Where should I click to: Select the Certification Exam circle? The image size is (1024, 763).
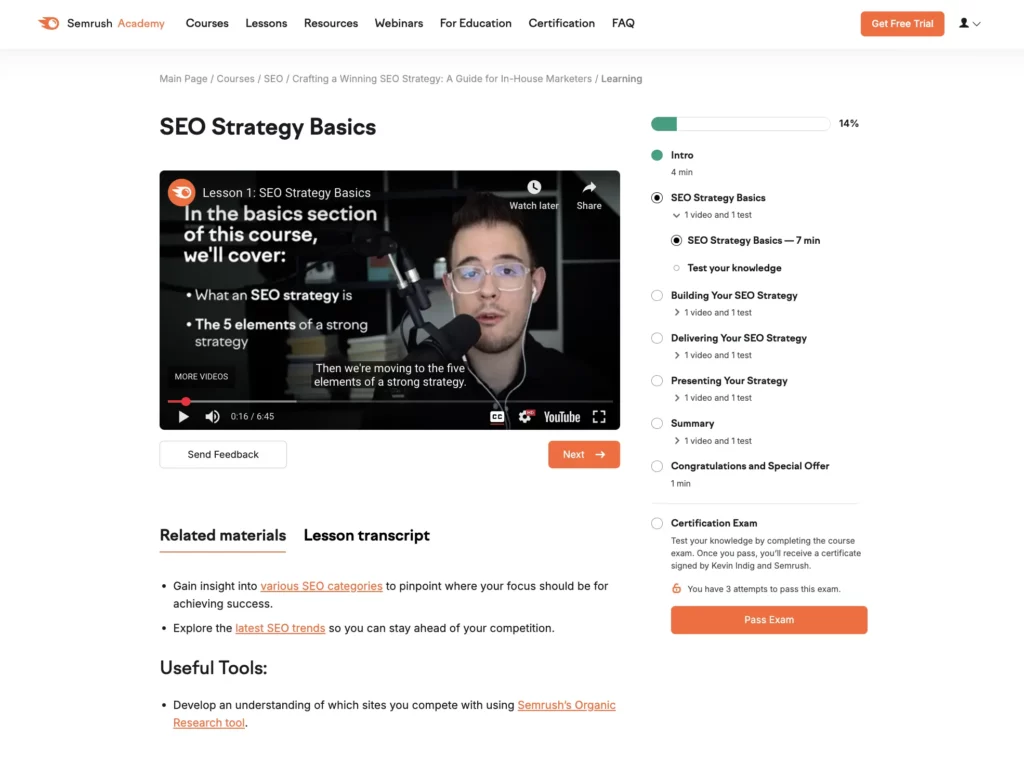[x=656, y=523]
